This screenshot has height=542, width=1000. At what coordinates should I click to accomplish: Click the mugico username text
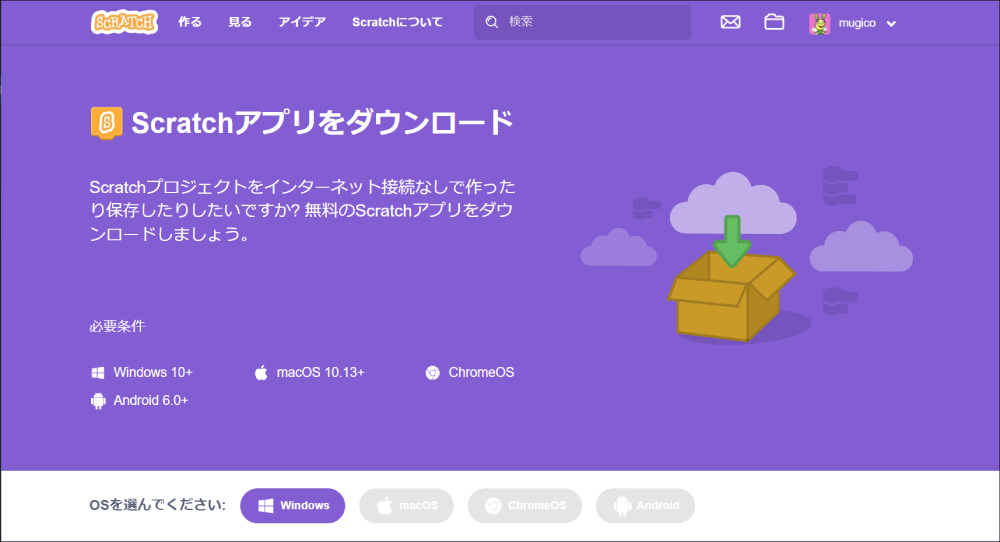pyautogui.click(x=857, y=24)
